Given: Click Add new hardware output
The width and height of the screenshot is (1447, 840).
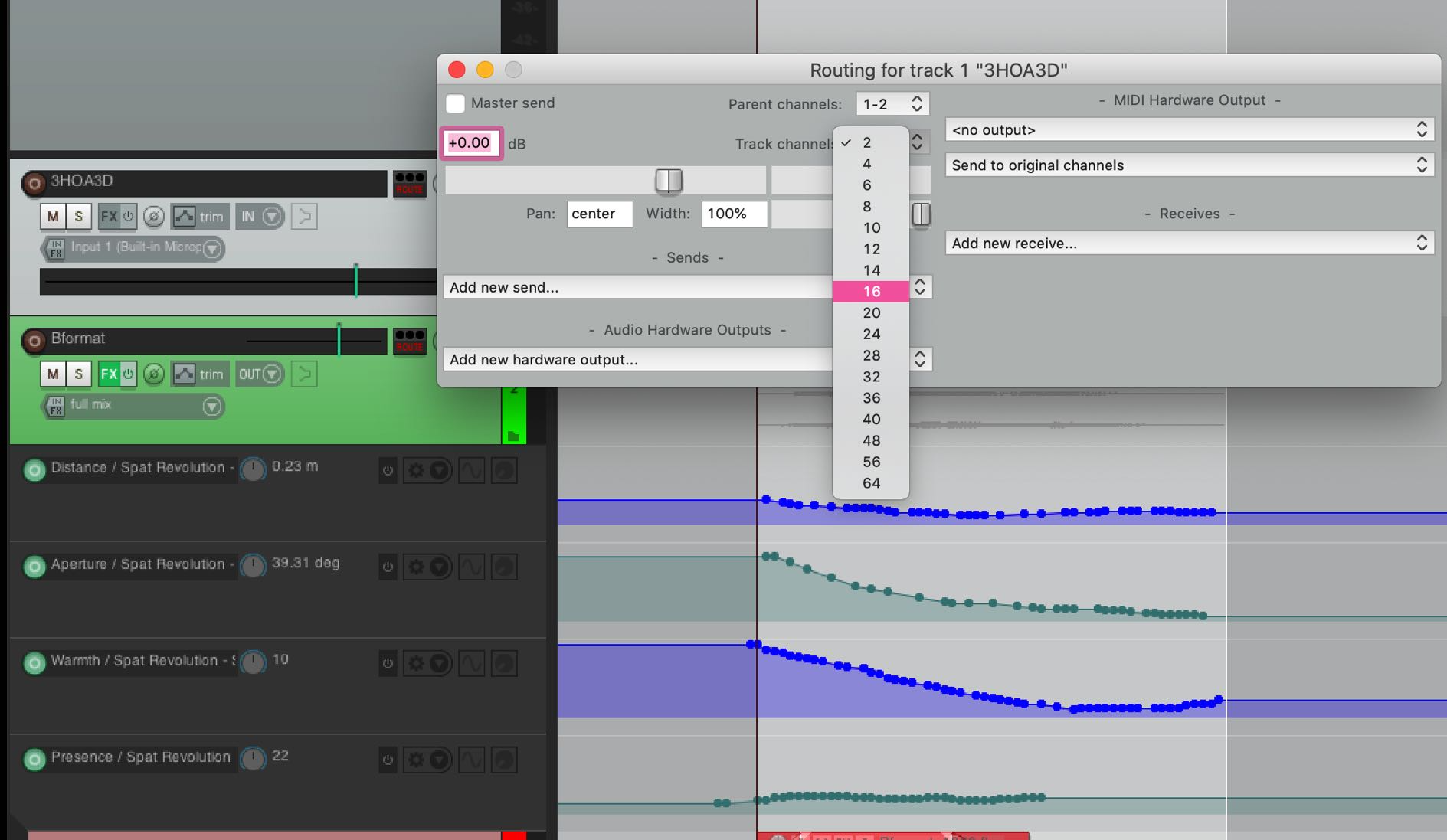Looking at the screenshot, I should [x=636, y=360].
